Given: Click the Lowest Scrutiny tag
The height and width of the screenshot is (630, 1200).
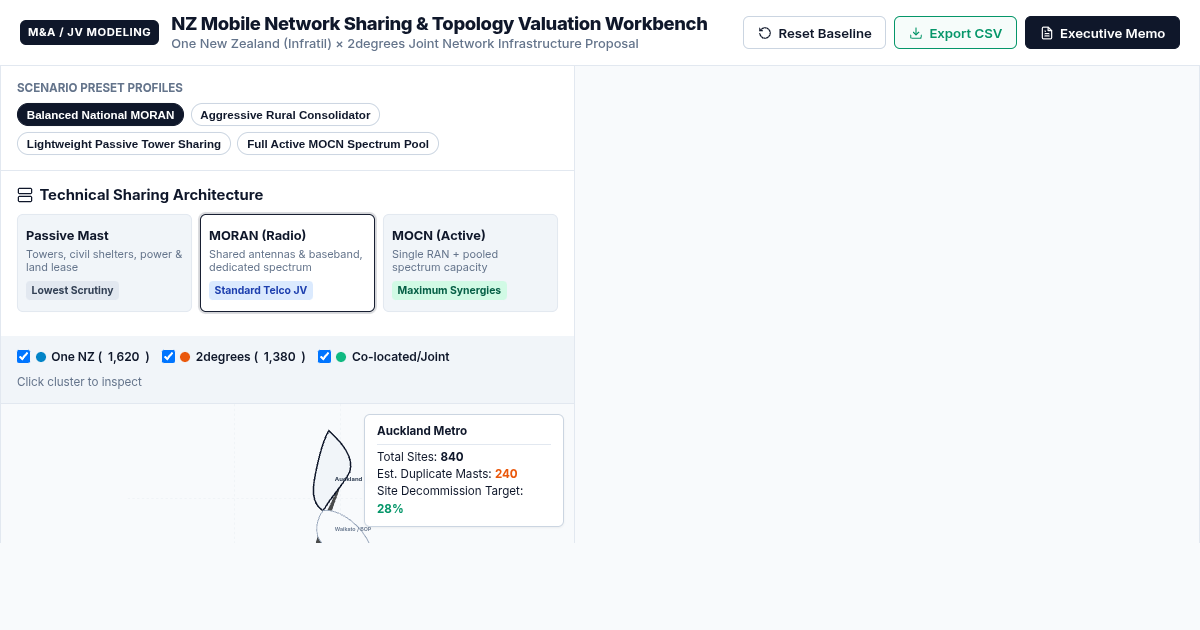Looking at the screenshot, I should coord(72,291).
